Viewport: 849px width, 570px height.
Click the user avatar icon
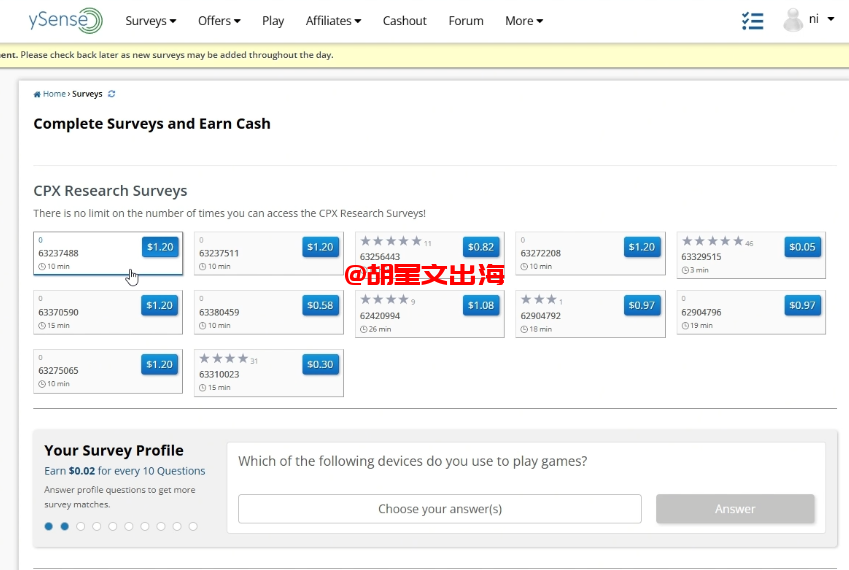pos(793,20)
